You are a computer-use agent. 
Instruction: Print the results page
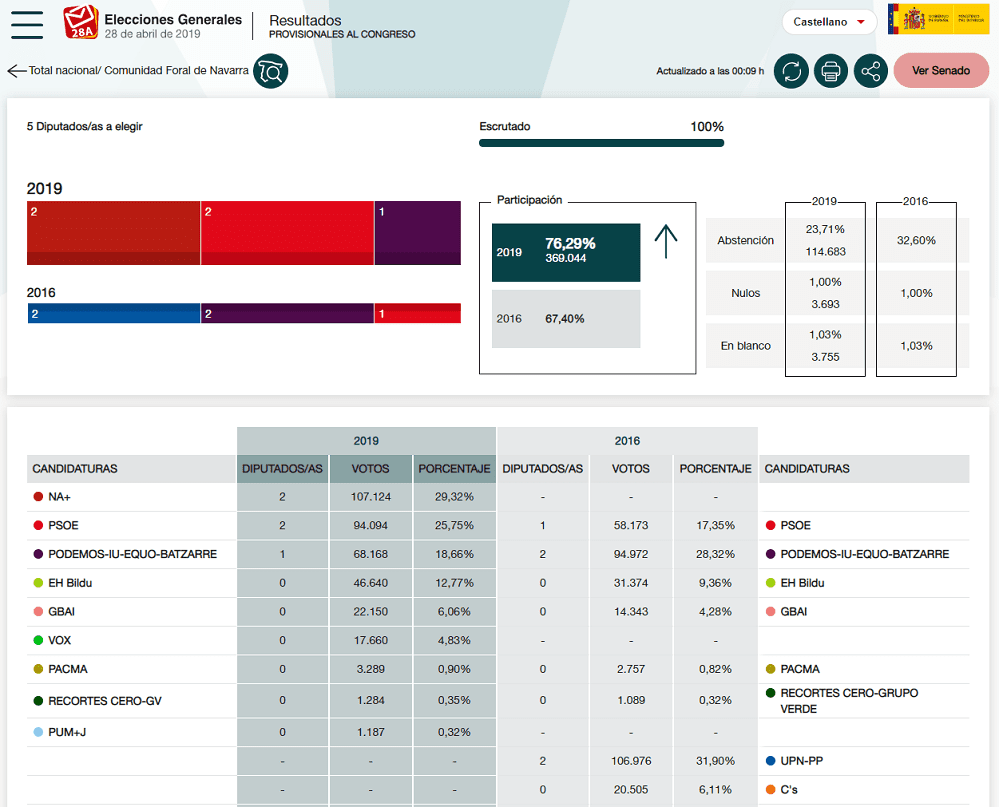coord(831,71)
